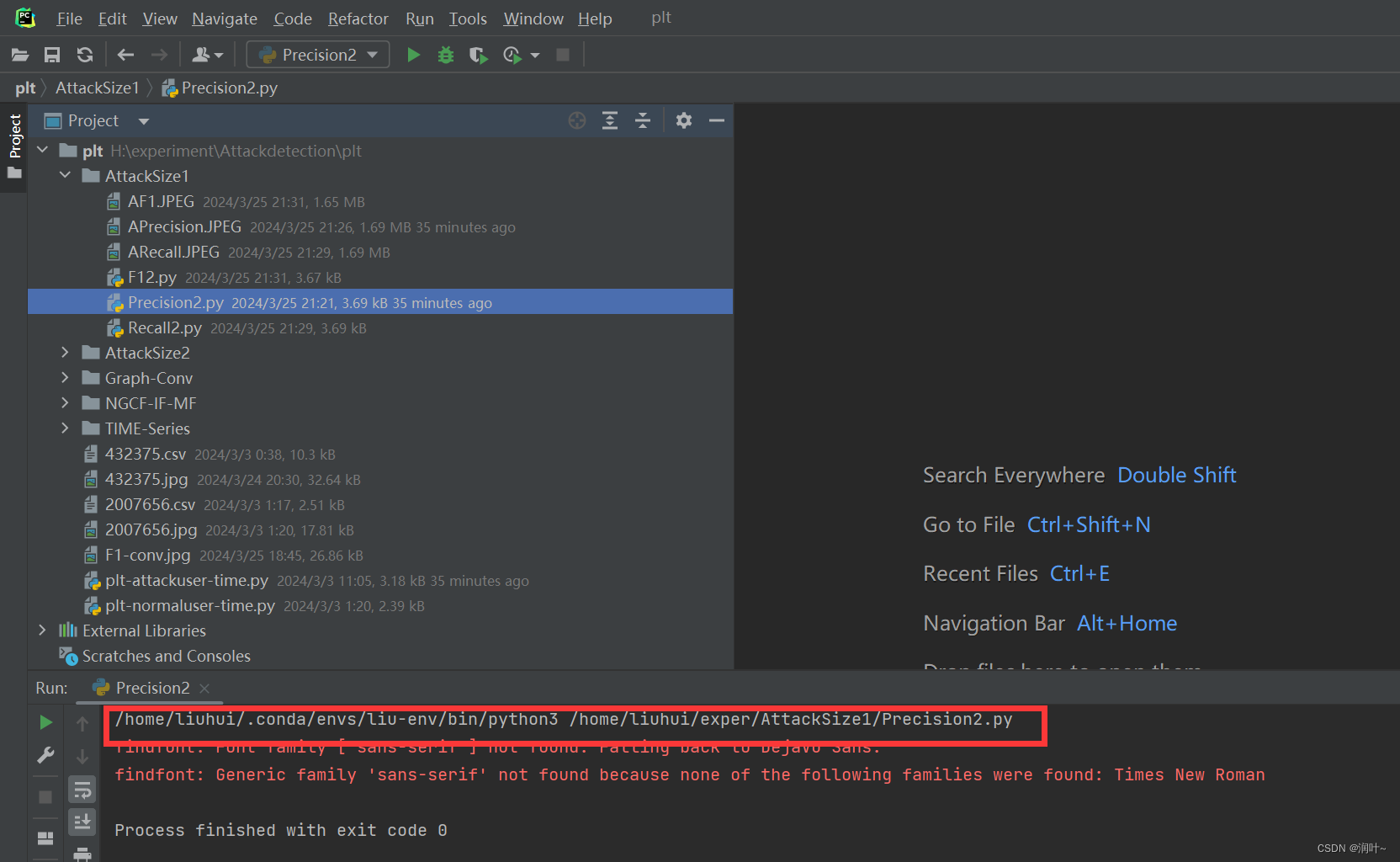Screen dimensions: 1400x862
Task: Run the current configuration with the green play icon
Action: click(413, 54)
